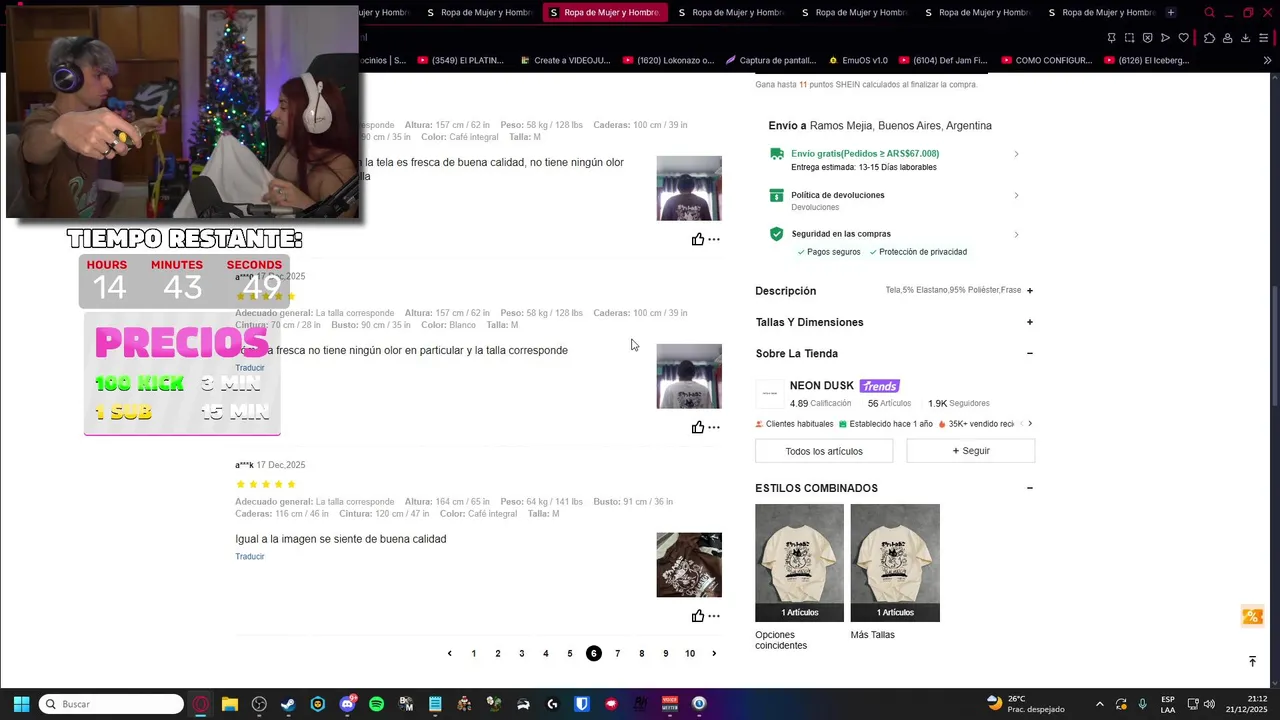Open the extensions cube icon
Viewport: 1280px width, 720px height.
click(1209, 38)
